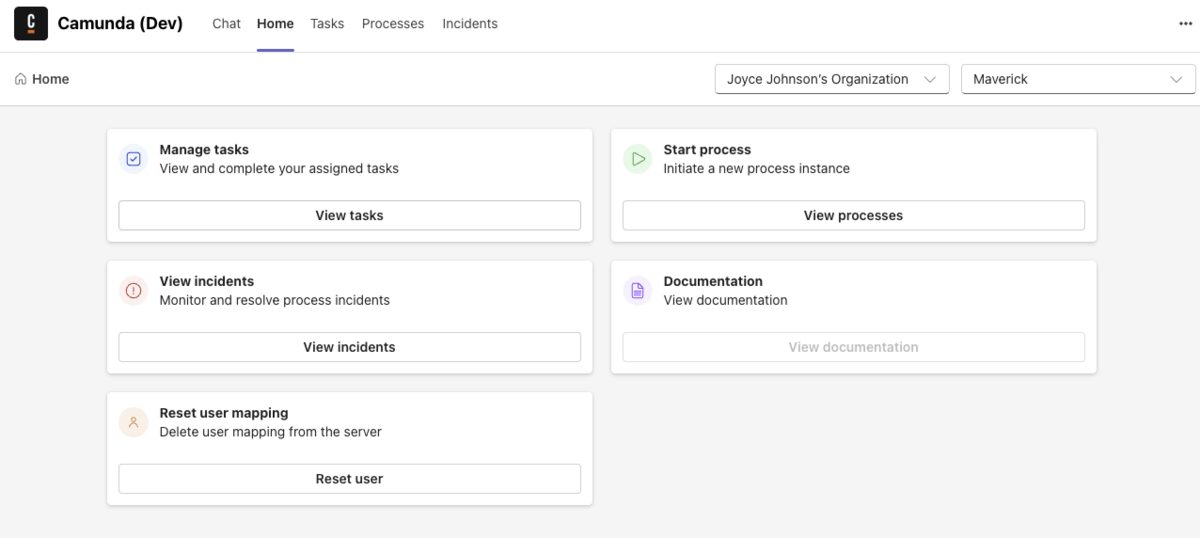Click the Camunda (Dev) app title
The height and width of the screenshot is (538, 1200).
[x=120, y=24]
